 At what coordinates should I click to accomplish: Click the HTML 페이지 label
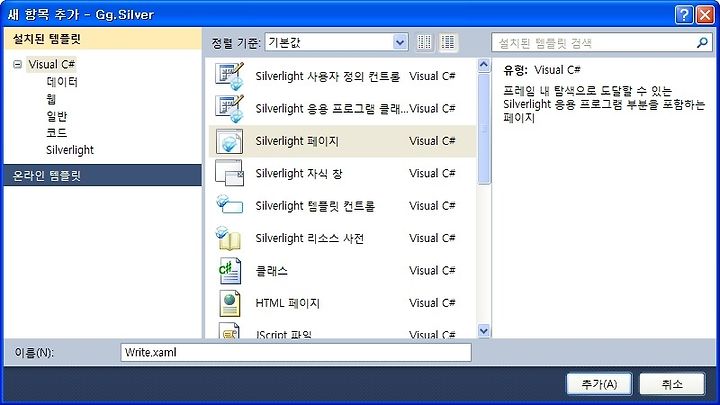[x=287, y=303]
